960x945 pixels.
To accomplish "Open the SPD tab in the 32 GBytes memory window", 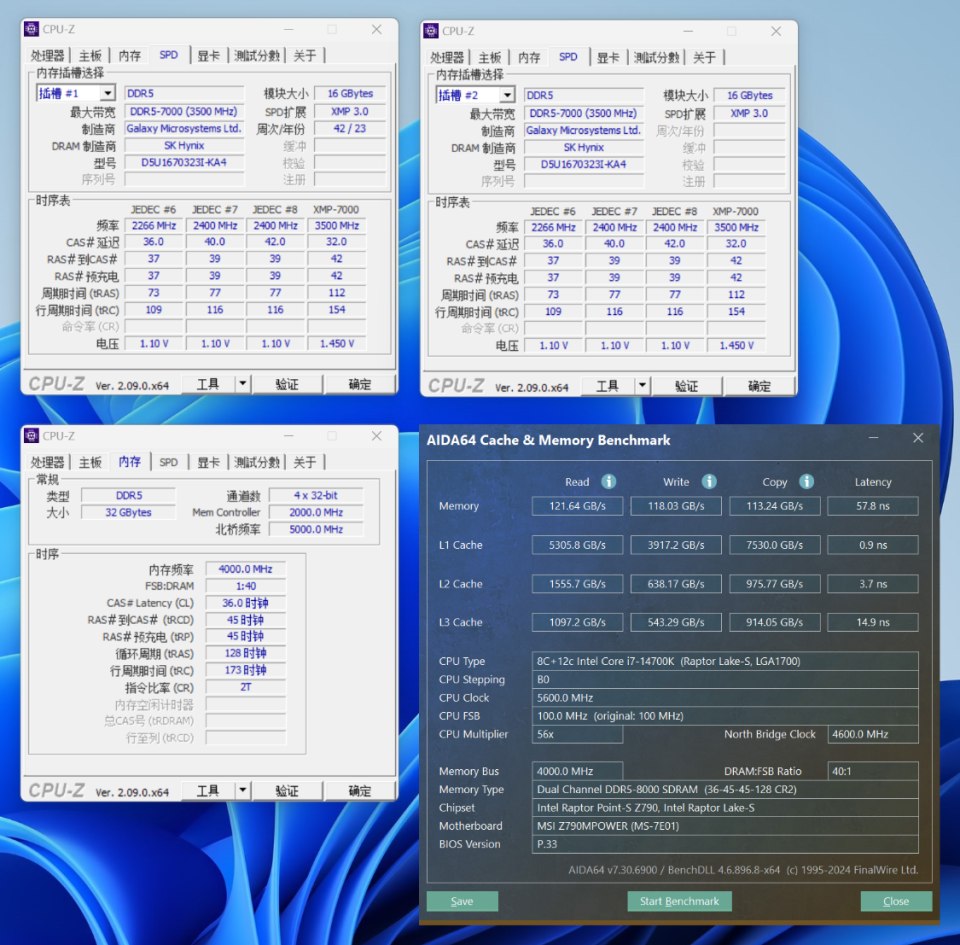I will click(x=168, y=462).
